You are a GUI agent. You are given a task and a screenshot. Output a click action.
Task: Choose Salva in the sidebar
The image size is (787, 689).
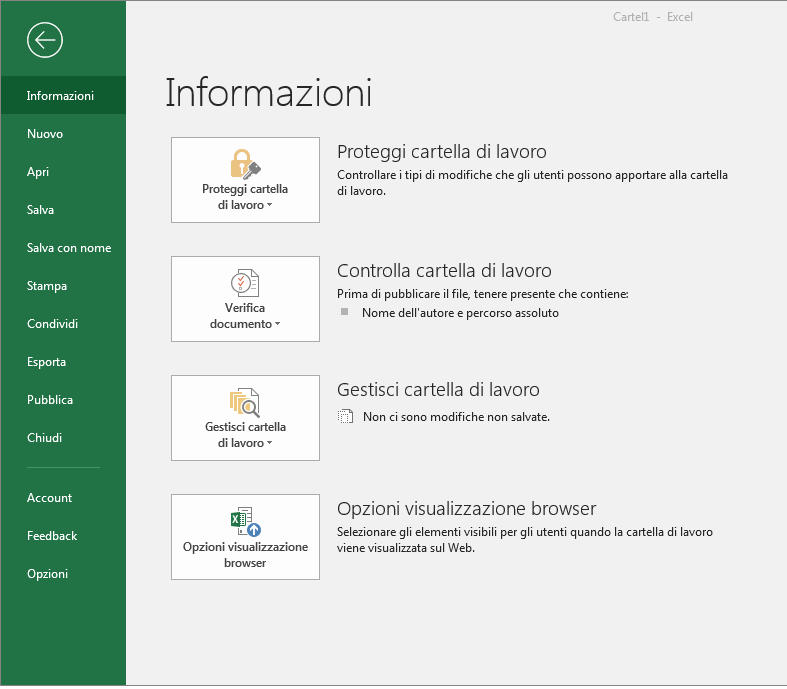click(63, 210)
